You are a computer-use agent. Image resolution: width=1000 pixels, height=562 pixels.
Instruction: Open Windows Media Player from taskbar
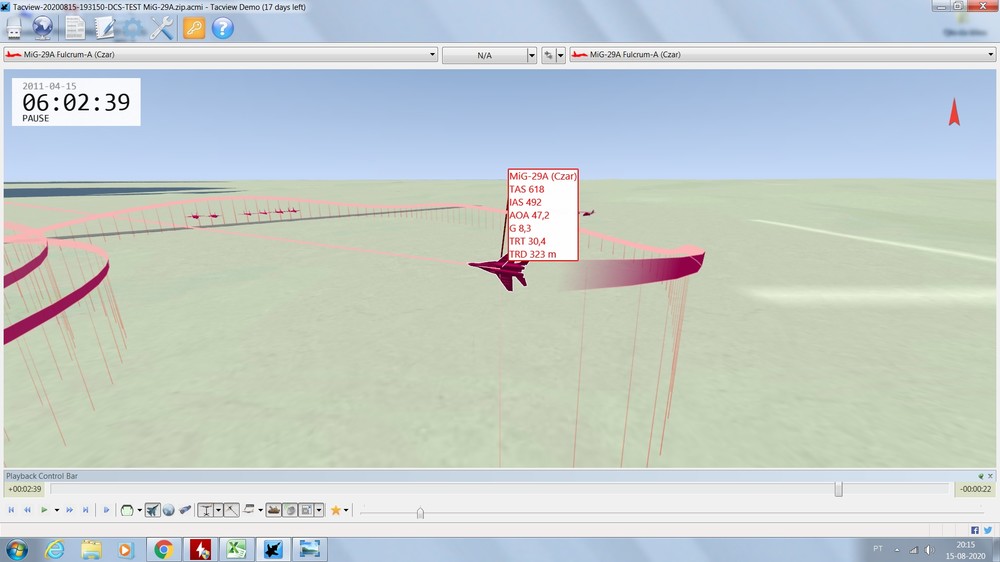126,549
